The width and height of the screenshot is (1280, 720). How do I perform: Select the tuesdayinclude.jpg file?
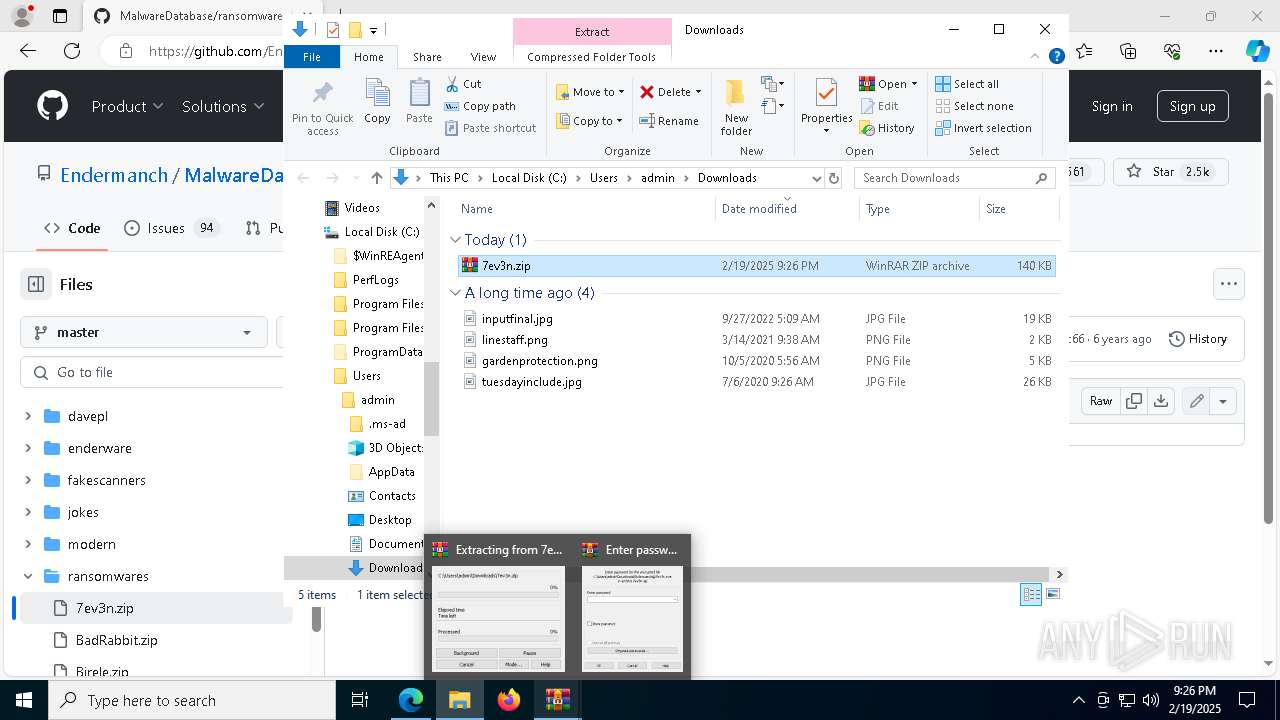[x=531, y=382]
